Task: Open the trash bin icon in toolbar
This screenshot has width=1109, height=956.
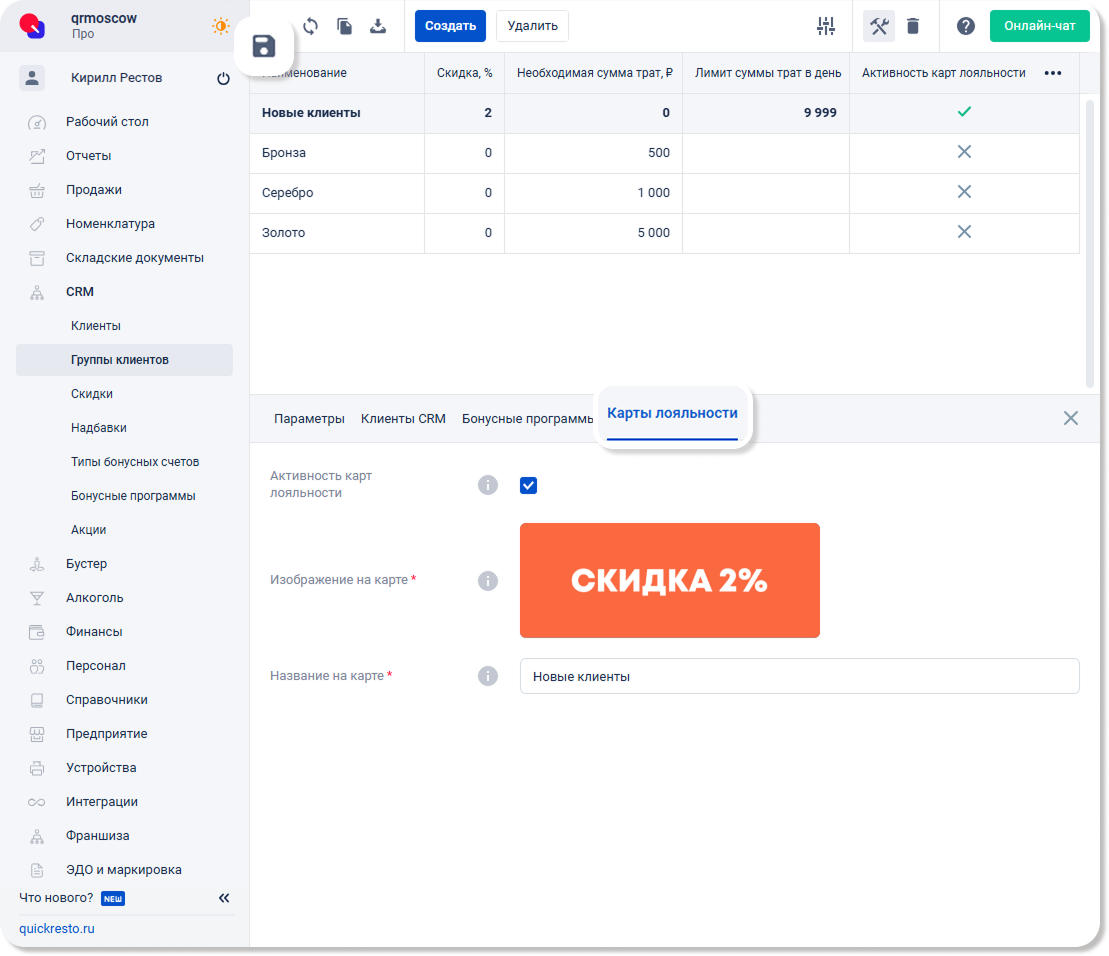Action: click(913, 26)
